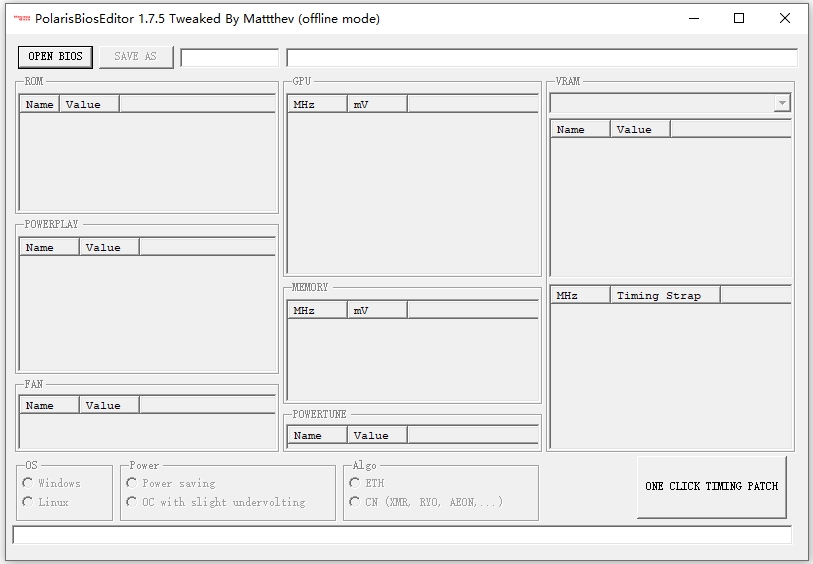Click the SAVE AS button
The height and width of the screenshot is (564, 813).
click(x=136, y=57)
